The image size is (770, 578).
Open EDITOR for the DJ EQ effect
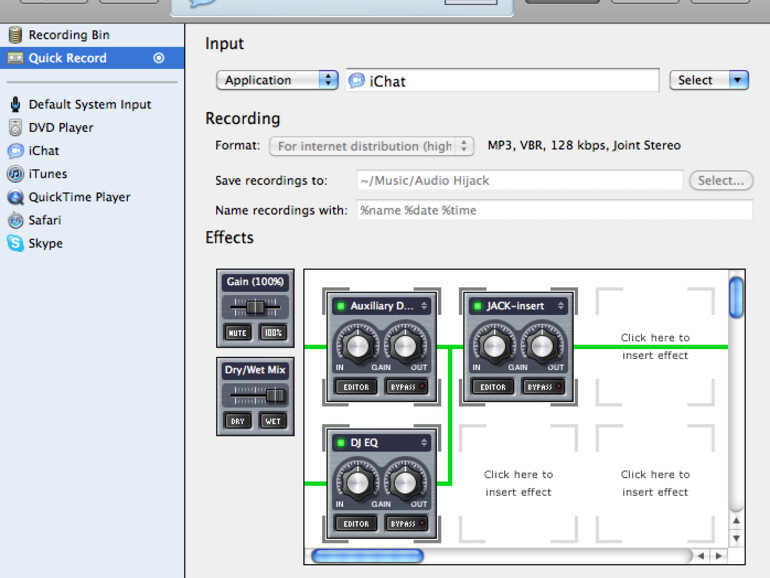[356, 523]
